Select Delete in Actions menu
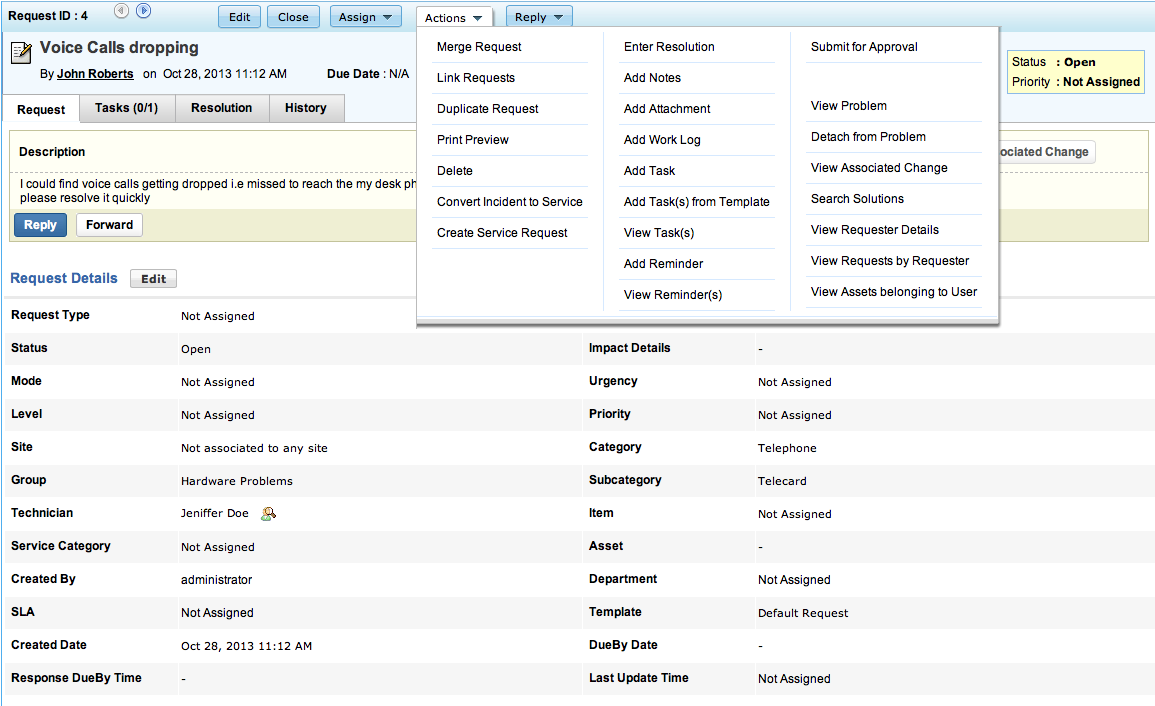Screen dimensions: 1155x706 pyautogui.click(x=454, y=170)
